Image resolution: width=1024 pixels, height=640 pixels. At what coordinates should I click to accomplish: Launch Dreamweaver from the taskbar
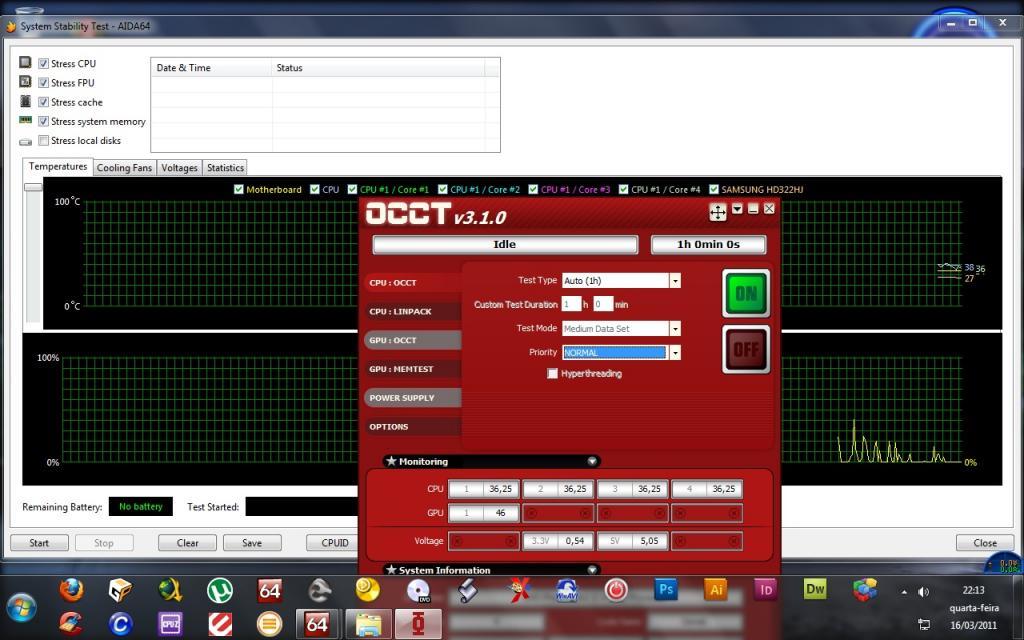point(815,590)
